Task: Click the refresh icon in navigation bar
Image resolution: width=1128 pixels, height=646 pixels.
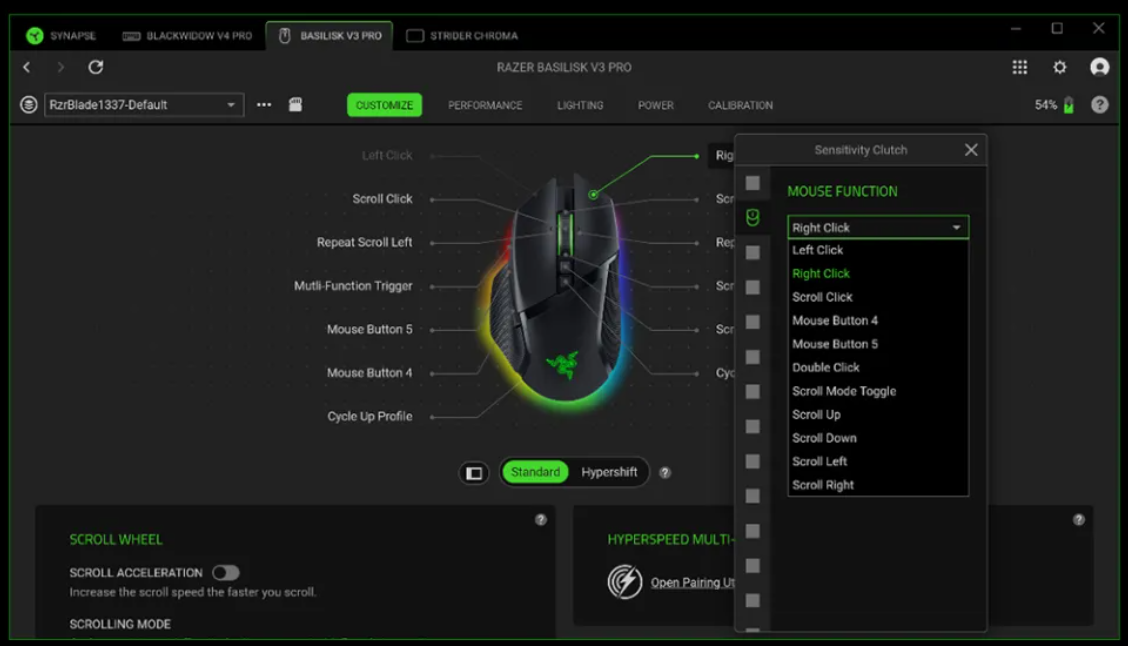Action: pyautogui.click(x=96, y=67)
